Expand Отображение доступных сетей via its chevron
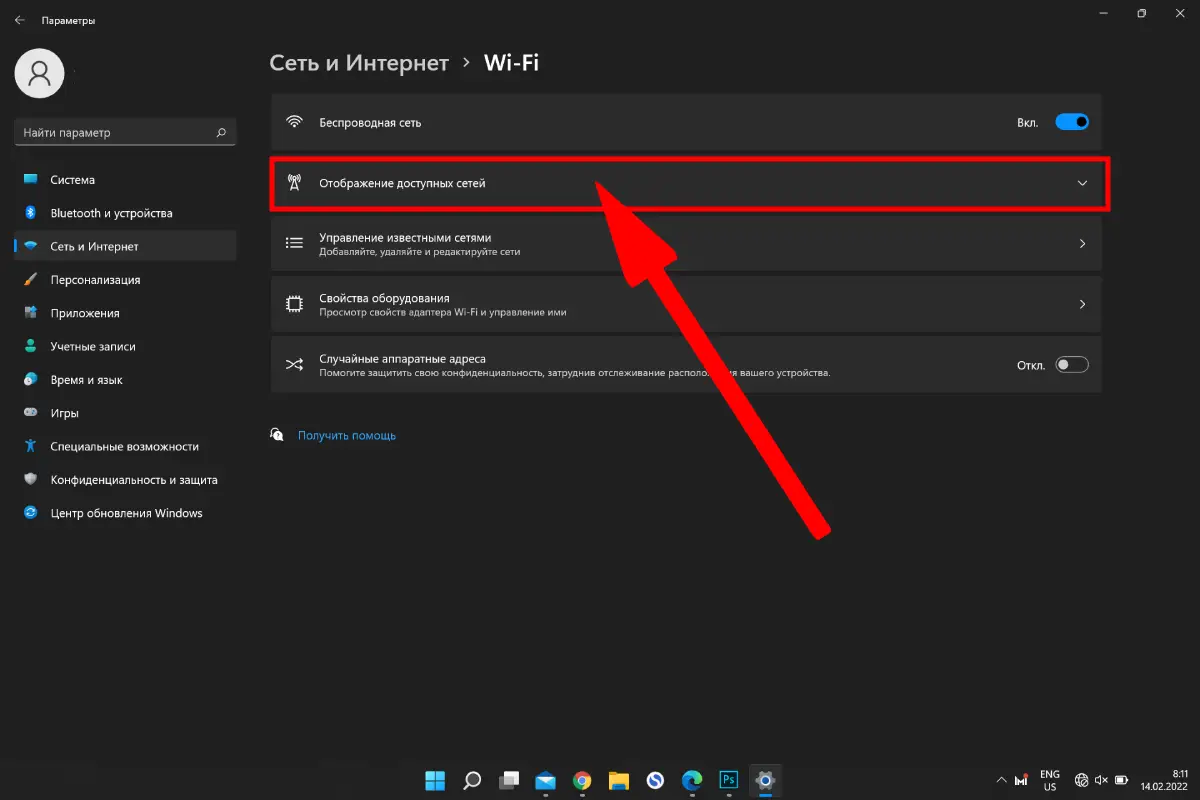The width and height of the screenshot is (1200, 800). pos(1082,183)
